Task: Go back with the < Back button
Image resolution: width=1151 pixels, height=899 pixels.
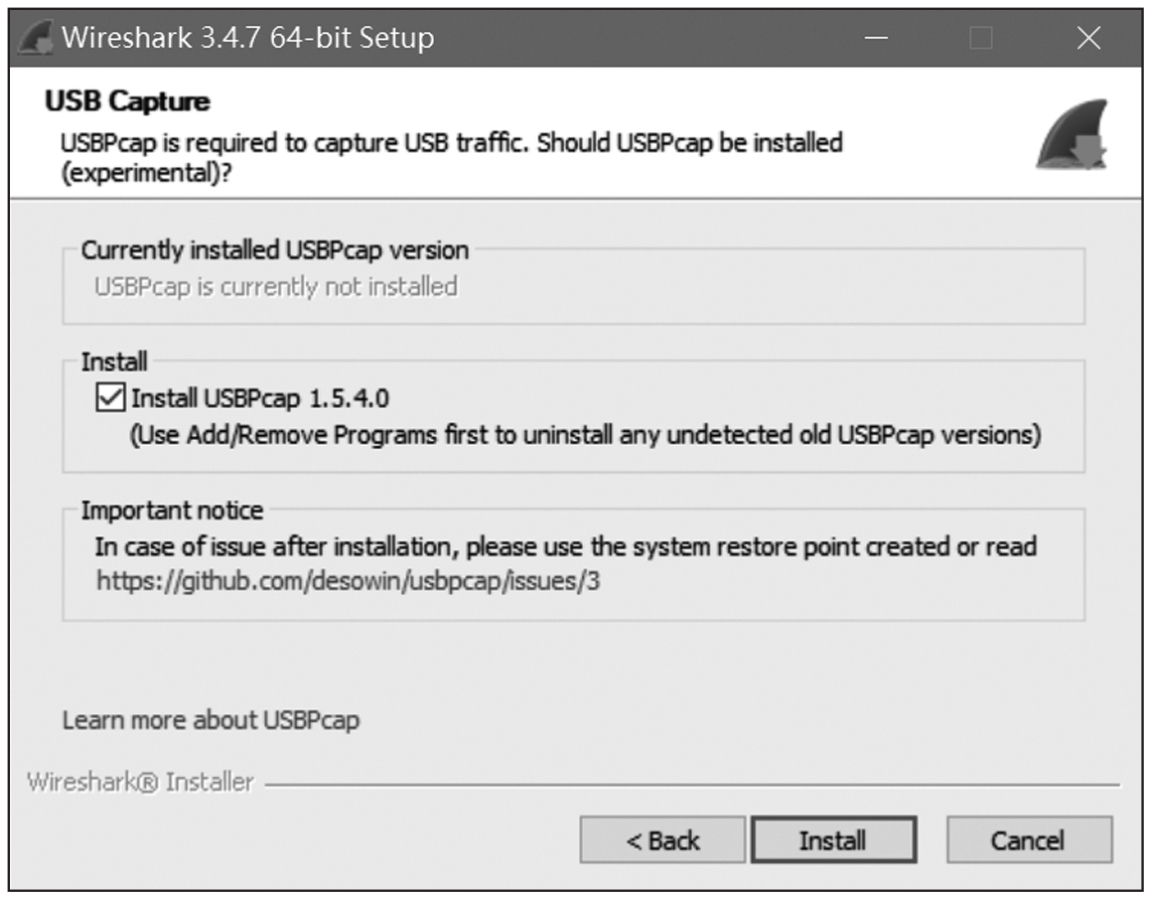Action: (x=662, y=840)
